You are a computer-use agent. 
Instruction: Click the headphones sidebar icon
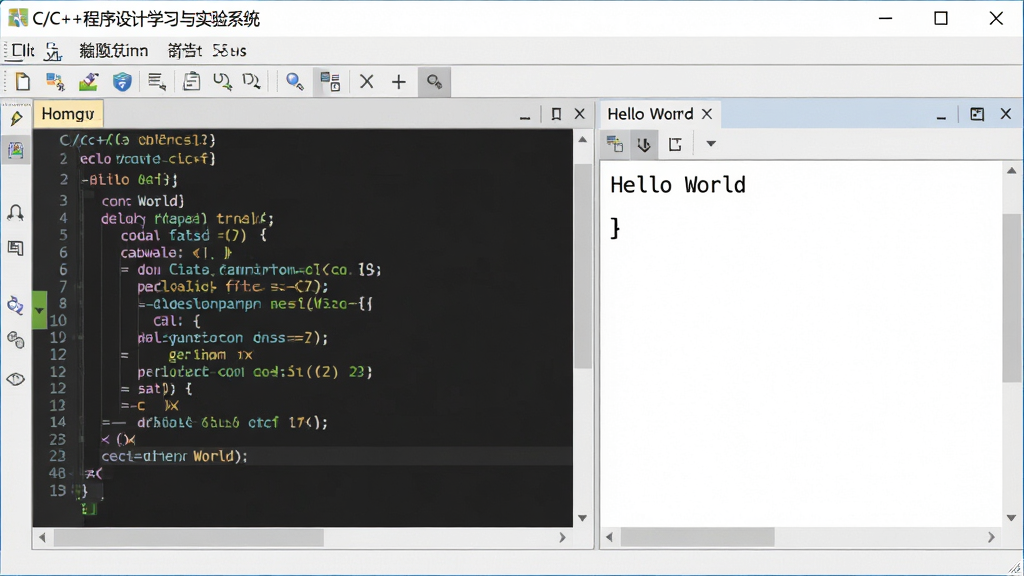(x=16, y=213)
